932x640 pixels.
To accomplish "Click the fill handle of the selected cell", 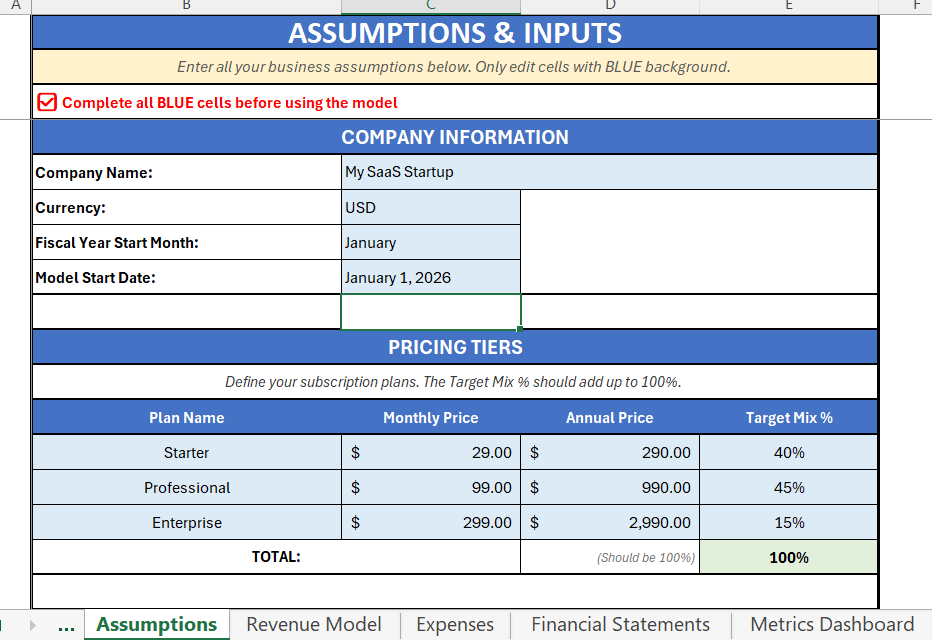I will 520,328.
